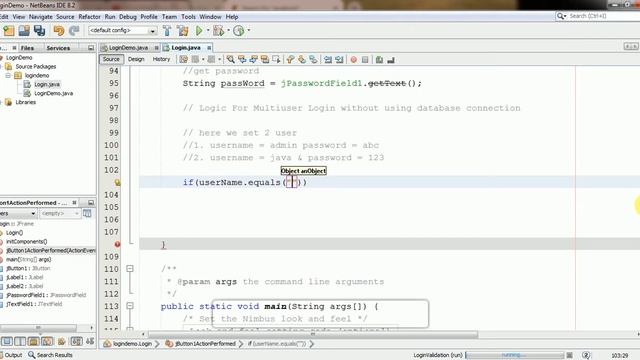The image size is (640, 360).
Task: Click the Find Previous Occurrence icon in editor toolbar
Action: point(242,60)
